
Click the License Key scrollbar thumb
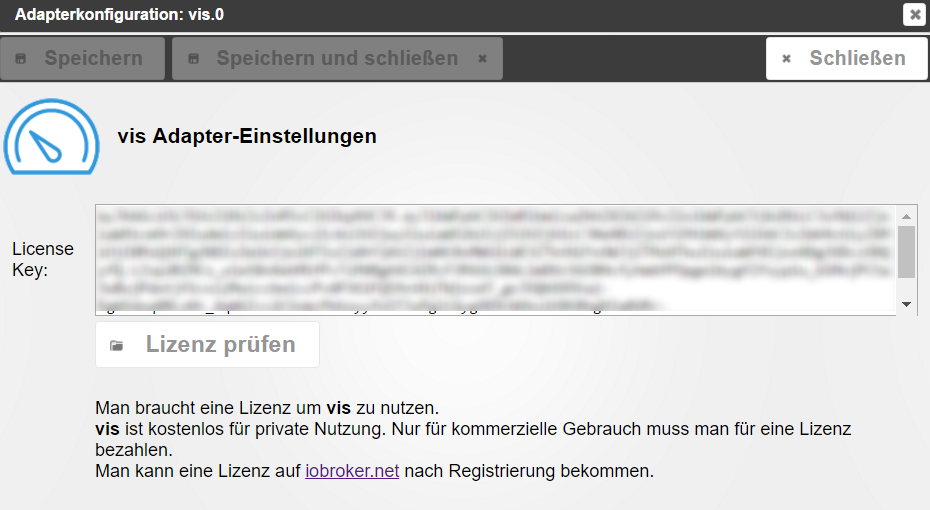(x=906, y=252)
